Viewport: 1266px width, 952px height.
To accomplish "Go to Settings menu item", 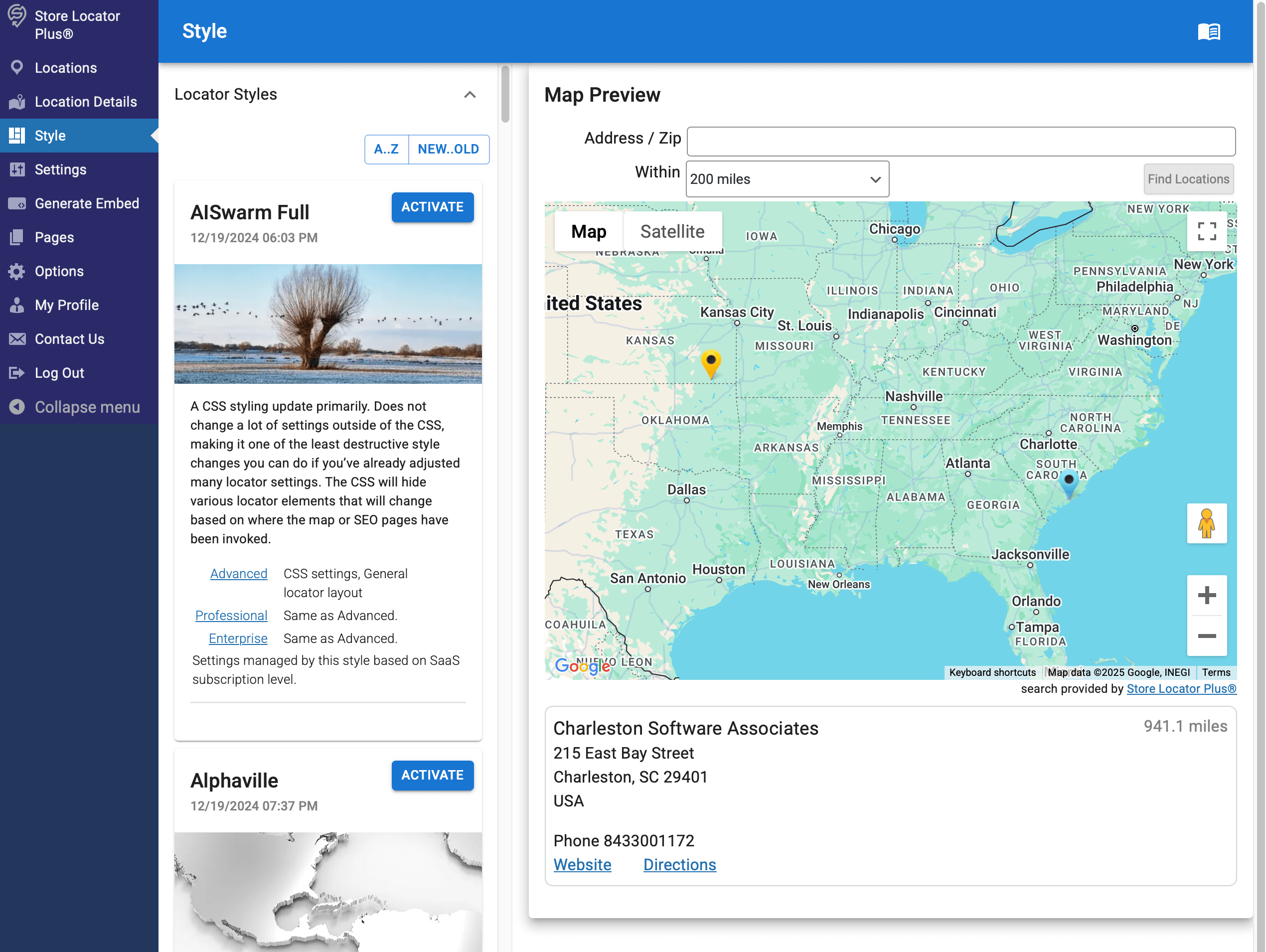I will tap(60, 169).
